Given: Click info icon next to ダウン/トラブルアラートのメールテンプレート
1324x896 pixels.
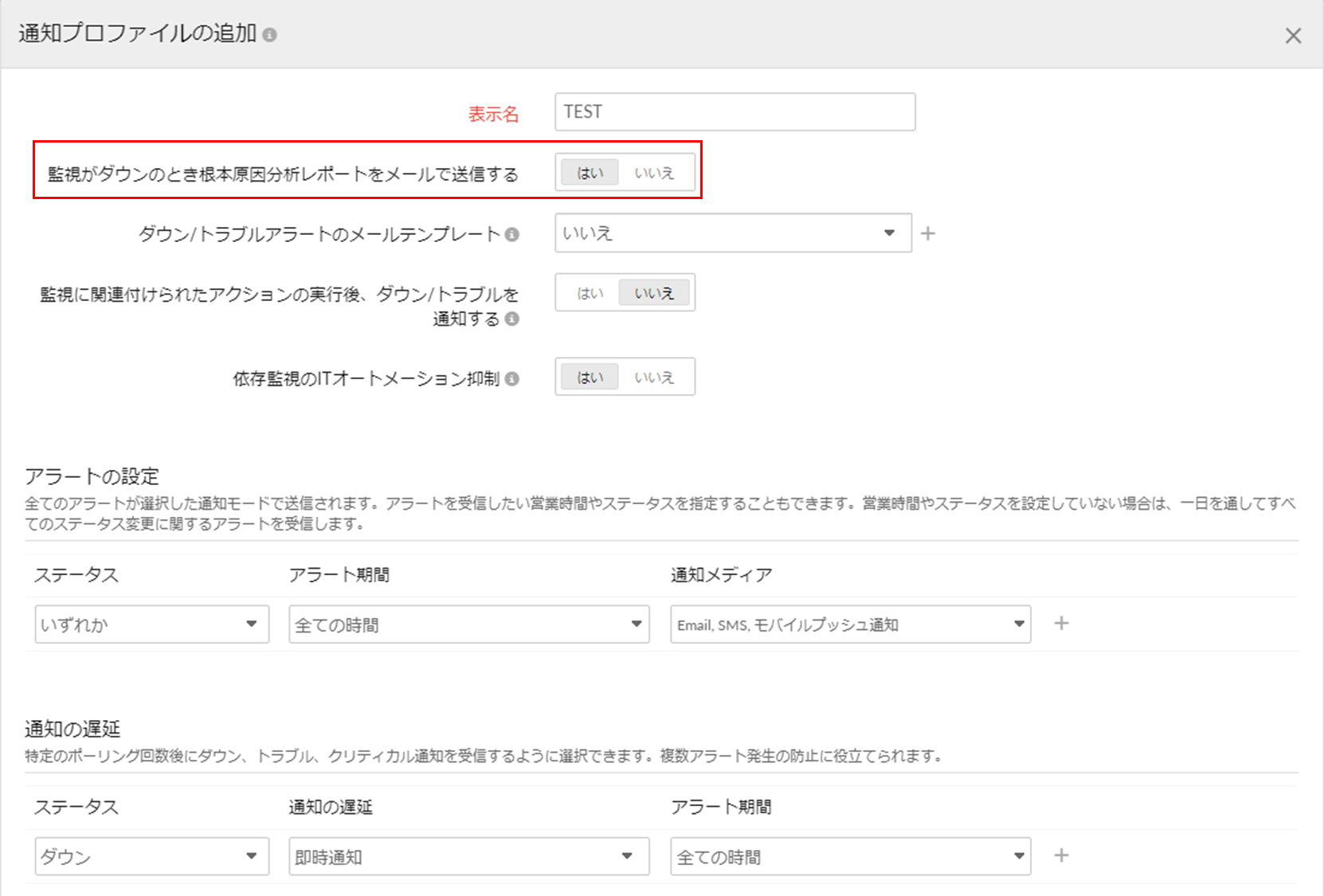Looking at the screenshot, I should point(512,234).
